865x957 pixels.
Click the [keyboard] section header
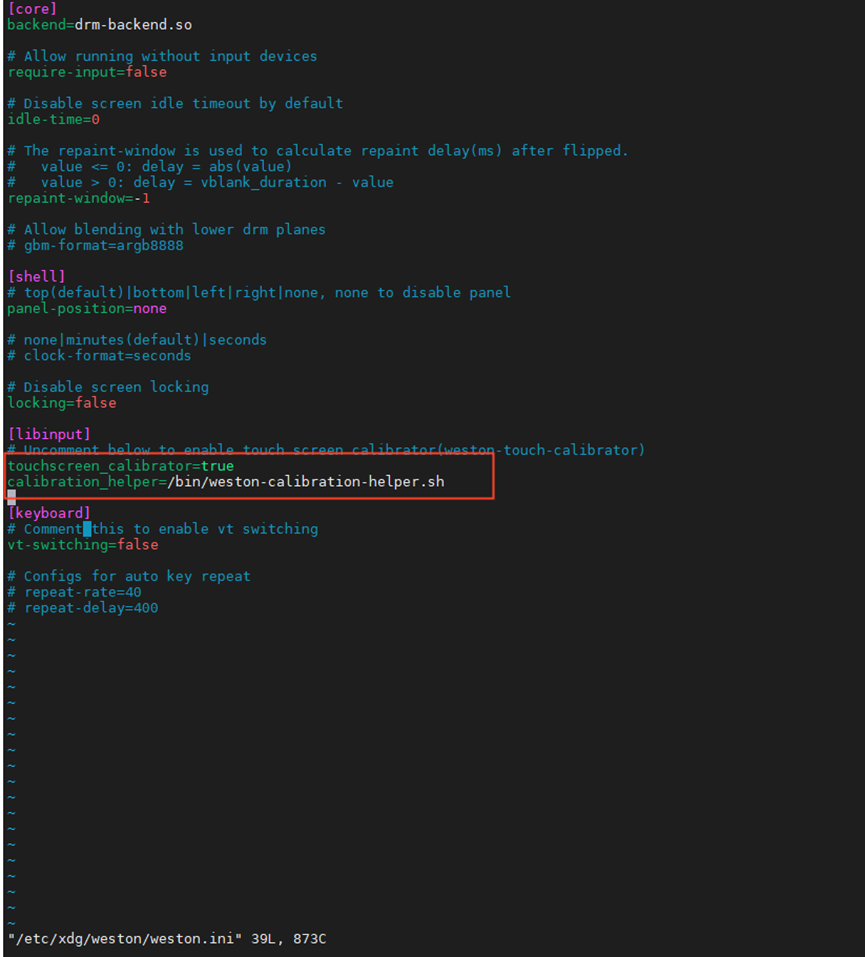(x=49, y=513)
